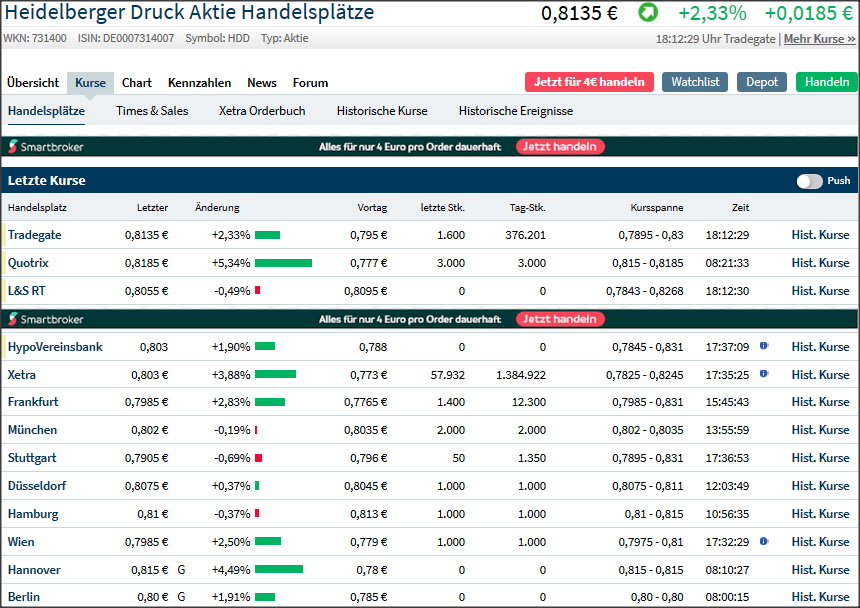Click the Depot button
The height and width of the screenshot is (608, 860).
762,82
